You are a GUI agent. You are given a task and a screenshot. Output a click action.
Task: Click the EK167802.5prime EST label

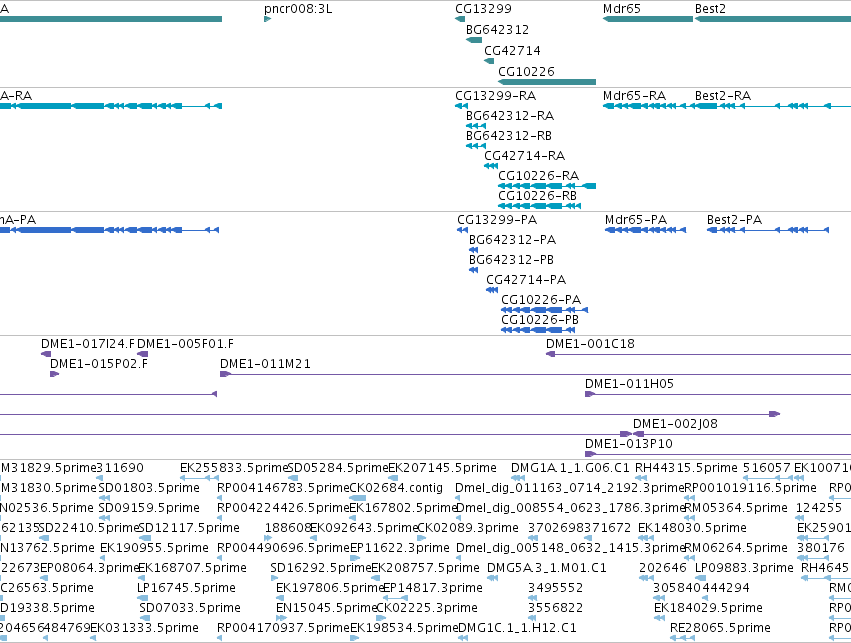click(x=403, y=509)
